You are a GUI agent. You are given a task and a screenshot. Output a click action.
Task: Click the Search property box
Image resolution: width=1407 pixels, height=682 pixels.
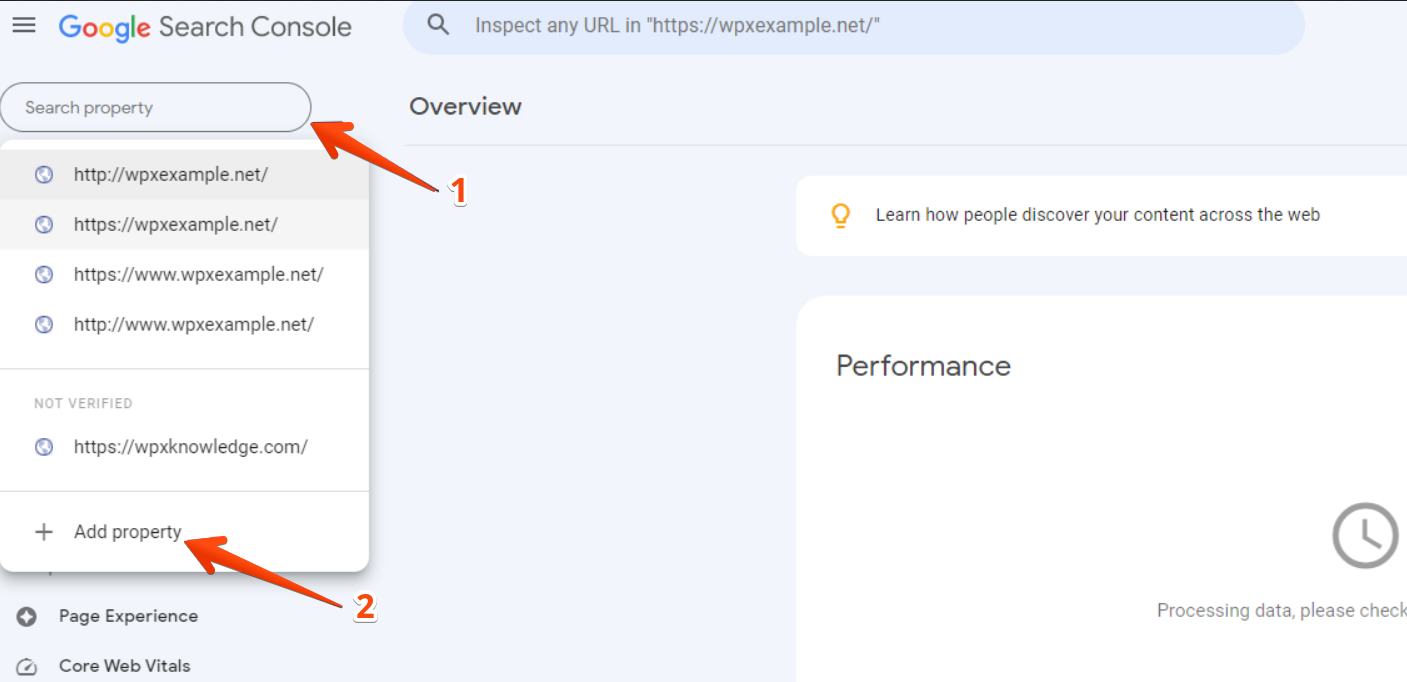pos(156,107)
